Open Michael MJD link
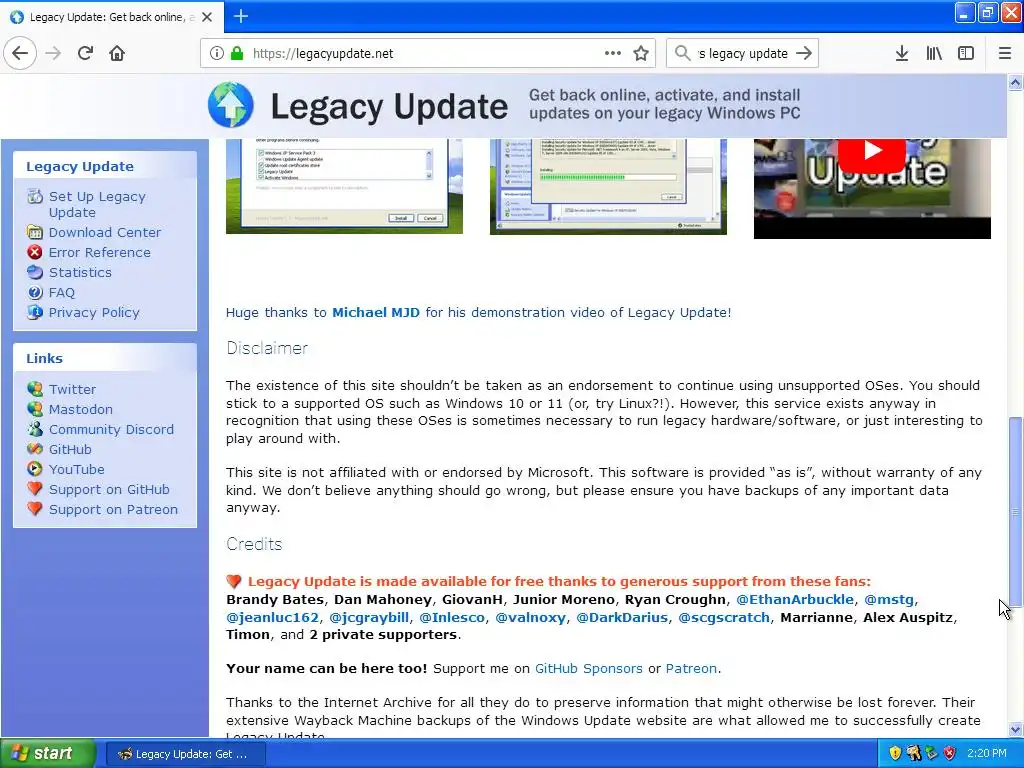1024x768 pixels. click(x=376, y=312)
